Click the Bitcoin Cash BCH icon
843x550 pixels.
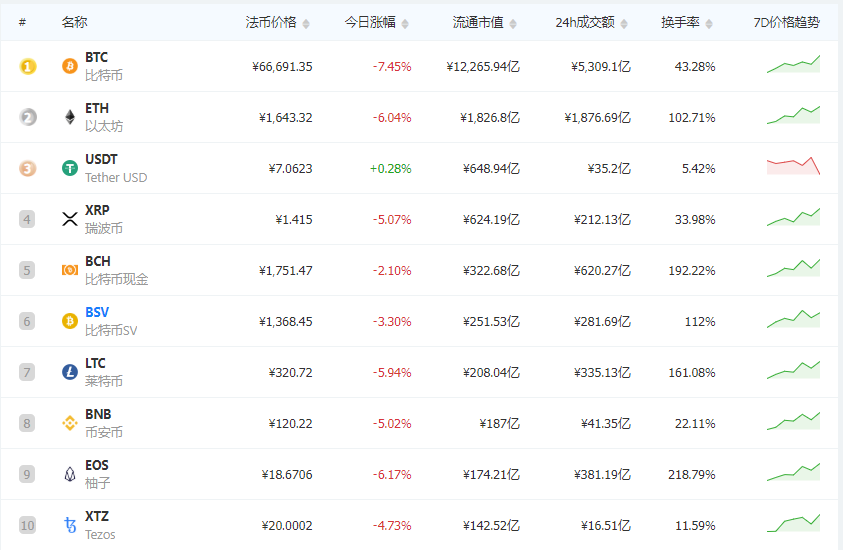[x=70, y=270]
